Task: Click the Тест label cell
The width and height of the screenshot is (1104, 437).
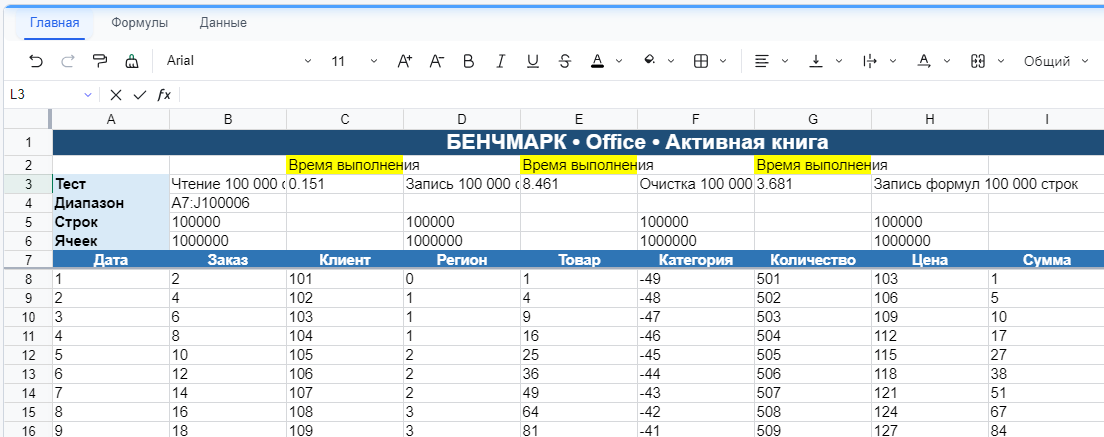Action: click(x=111, y=184)
